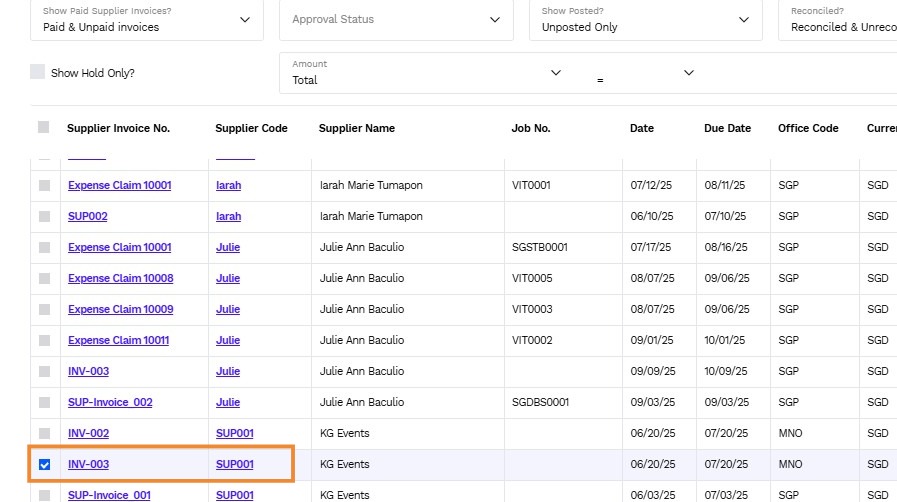Sort by the Supplier Name column header
Viewport: 897px width, 502px height.
tap(356, 128)
